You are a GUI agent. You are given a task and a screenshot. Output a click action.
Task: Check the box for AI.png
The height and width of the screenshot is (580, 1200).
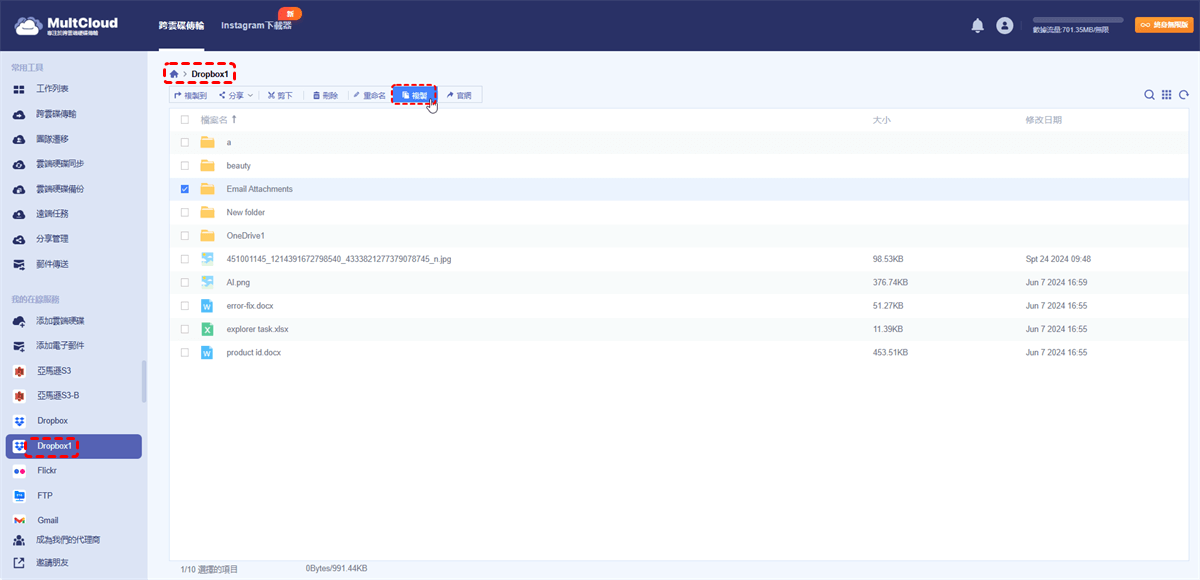(x=184, y=282)
